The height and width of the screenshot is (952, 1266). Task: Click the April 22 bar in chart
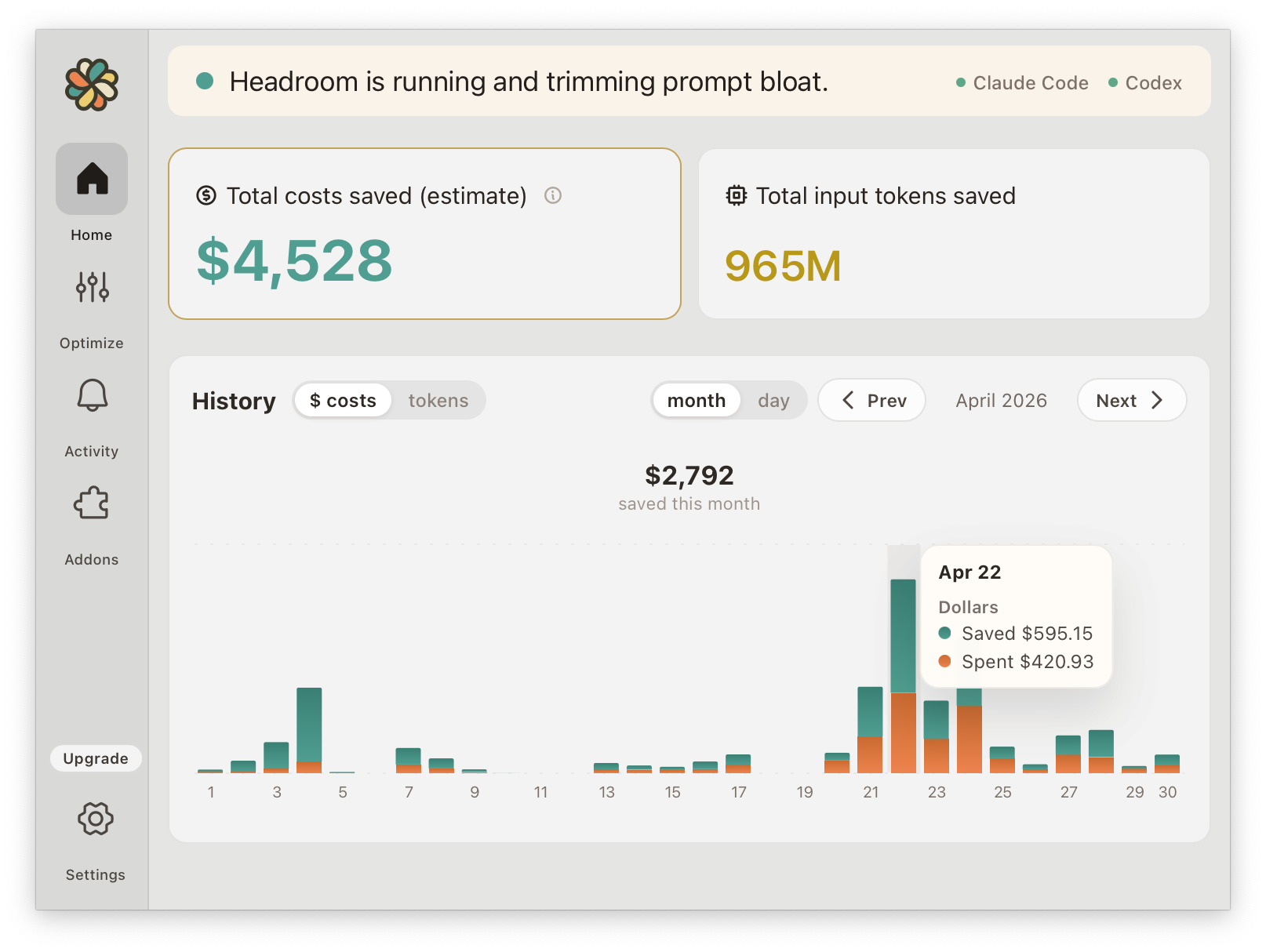click(903, 676)
